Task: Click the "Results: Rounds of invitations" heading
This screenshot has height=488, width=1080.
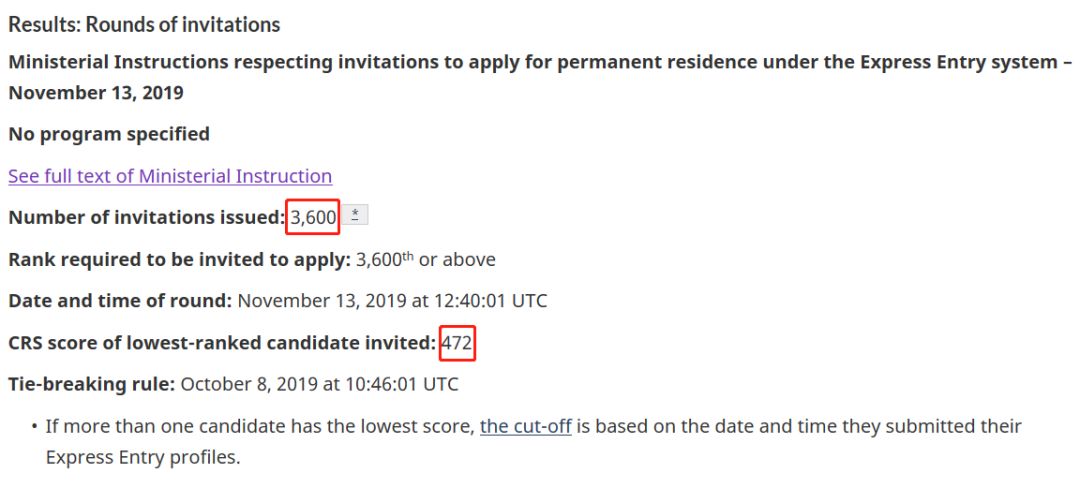Action: point(144,24)
